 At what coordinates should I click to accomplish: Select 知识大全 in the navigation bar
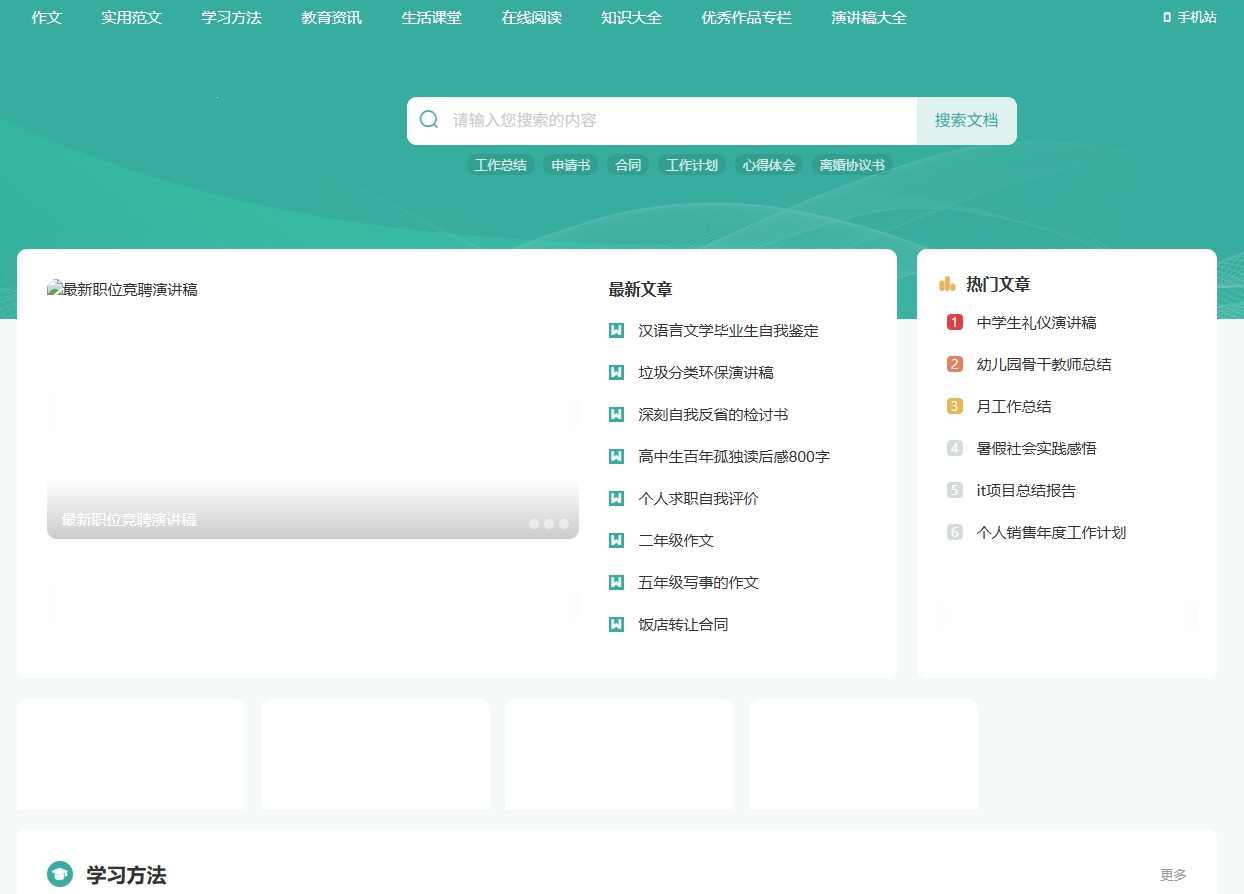click(631, 17)
